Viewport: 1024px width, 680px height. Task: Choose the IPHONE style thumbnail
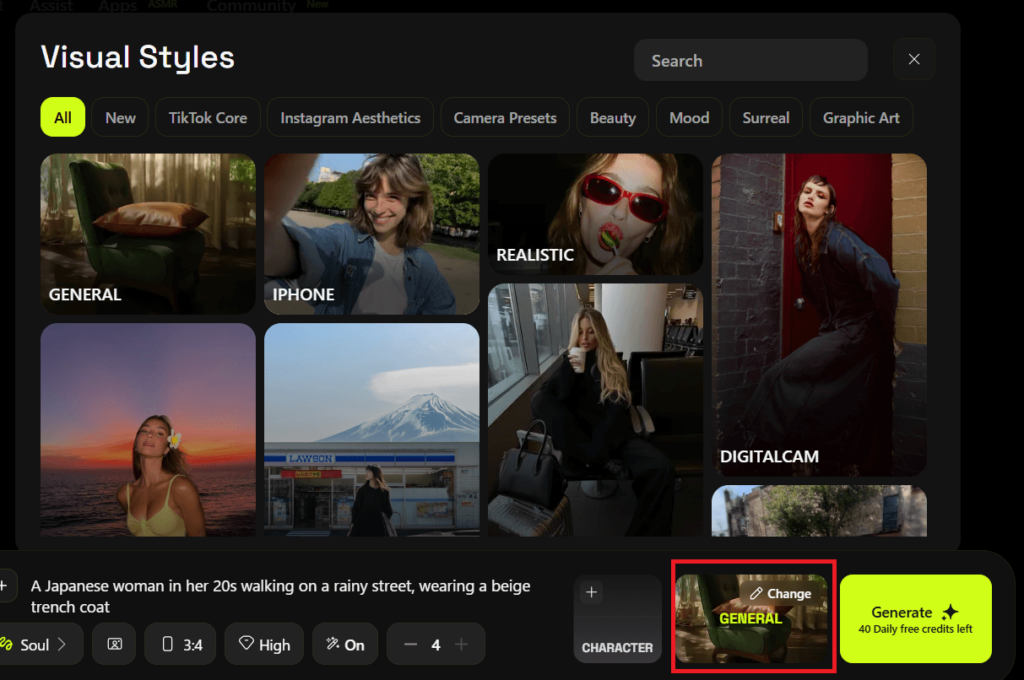pyautogui.click(x=372, y=234)
